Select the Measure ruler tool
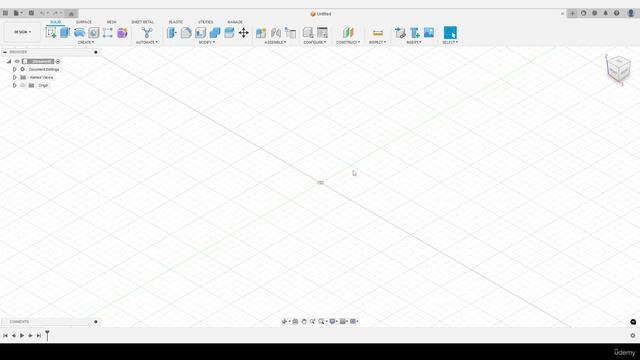This screenshot has height=360, width=640. tap(378, 33)
